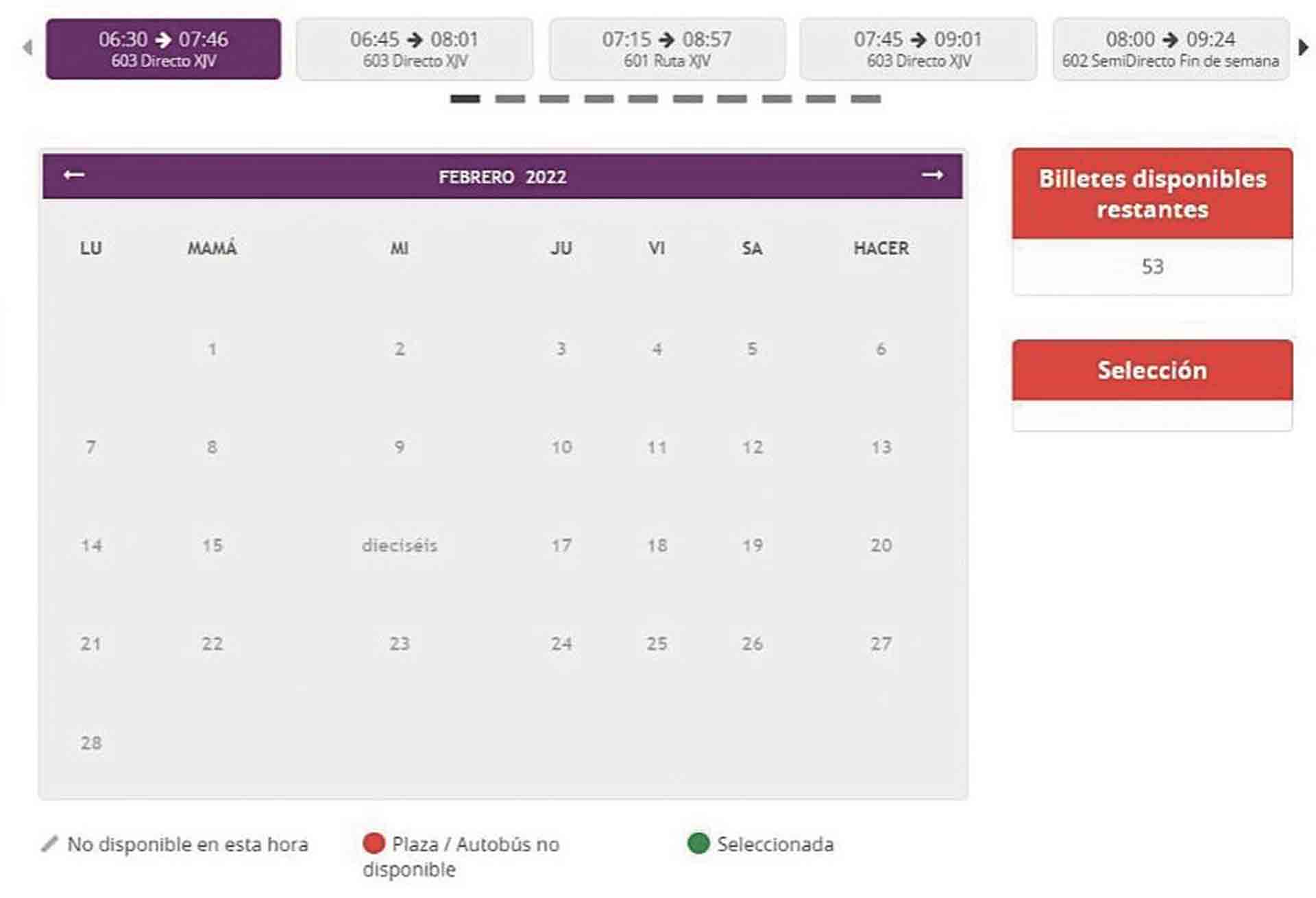The width and height of the screenshot is (1316, 898).
Task: Select first active carousel page indicator
Action: tap(465, 99)
